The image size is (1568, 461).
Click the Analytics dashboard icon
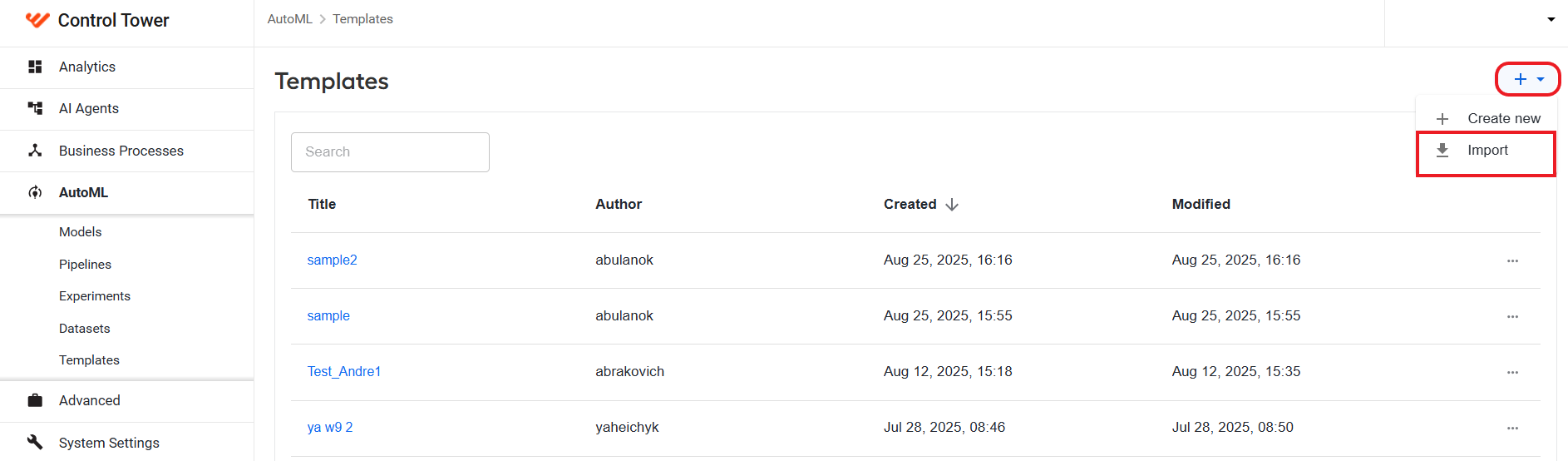(x=35, y=67)
